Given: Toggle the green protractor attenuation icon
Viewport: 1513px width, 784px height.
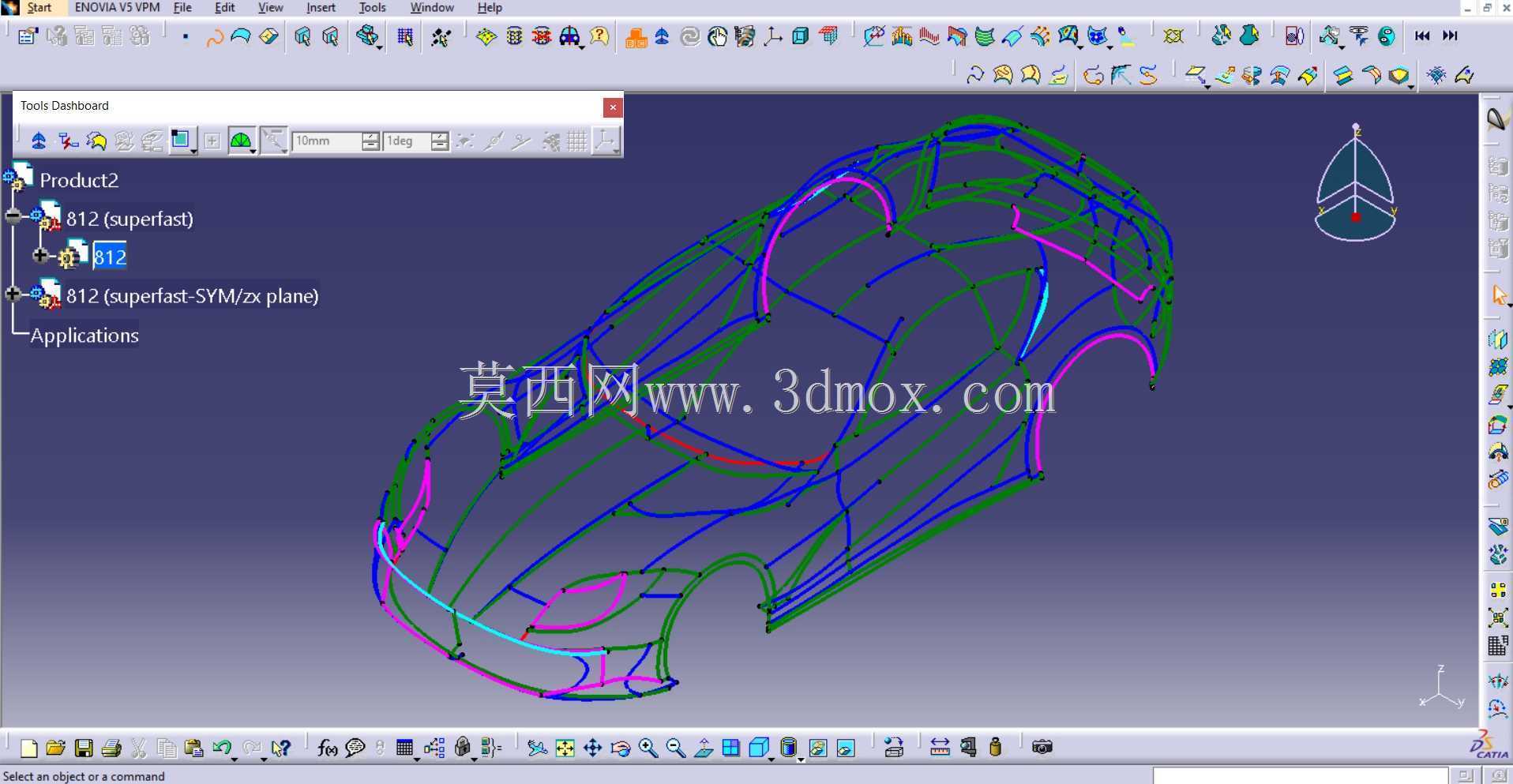Looking at the screenshot, I should [240, 141].
